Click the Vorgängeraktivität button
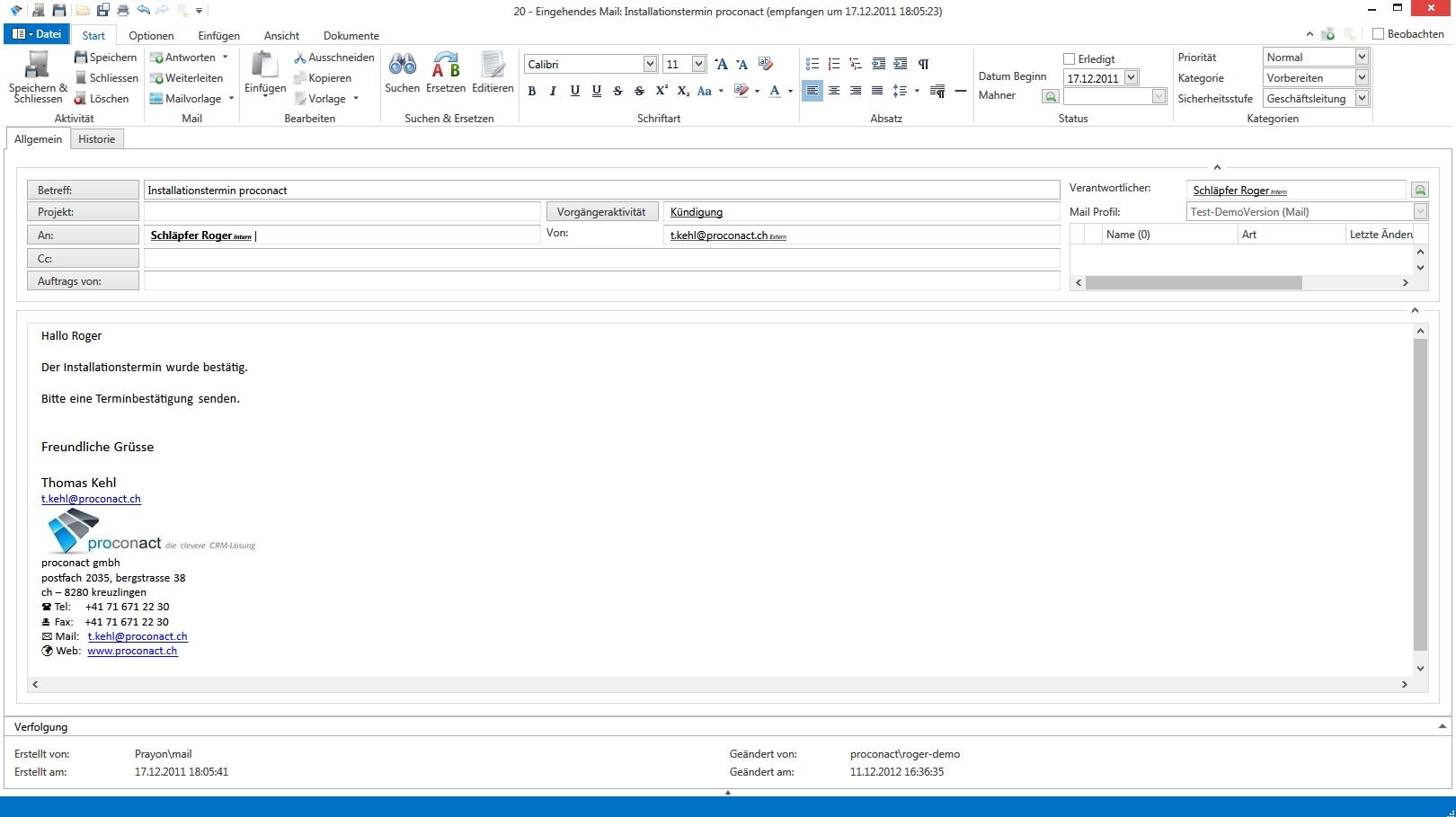 click(601, 212)
